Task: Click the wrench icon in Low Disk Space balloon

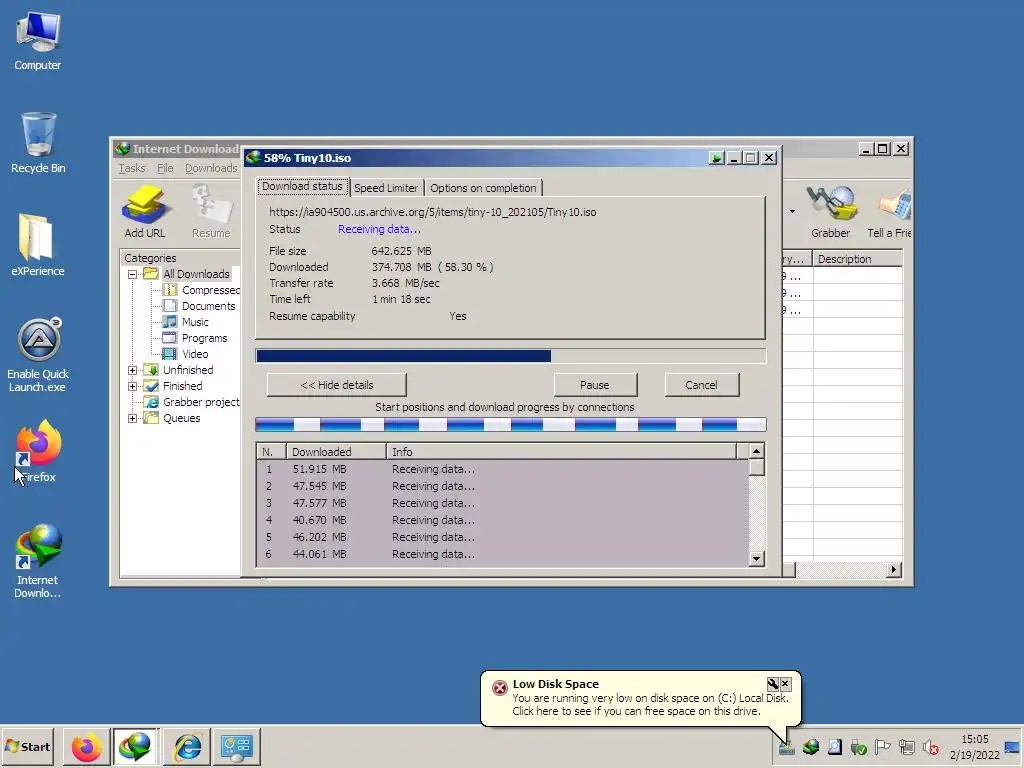Action: pyautogui.click(x=773, y=684)
